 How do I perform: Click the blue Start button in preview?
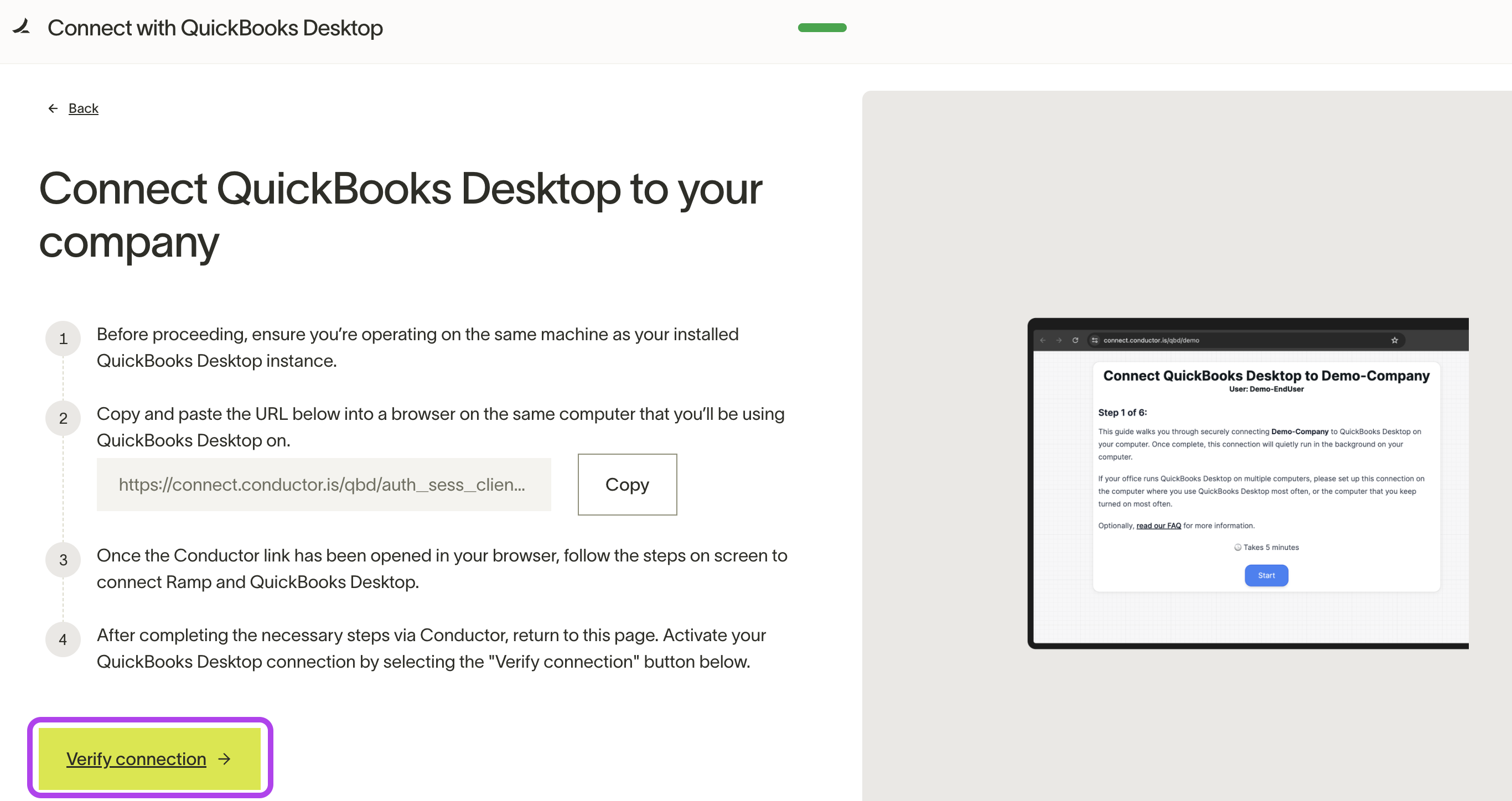pyautogui.click(x=1266, y=575)
